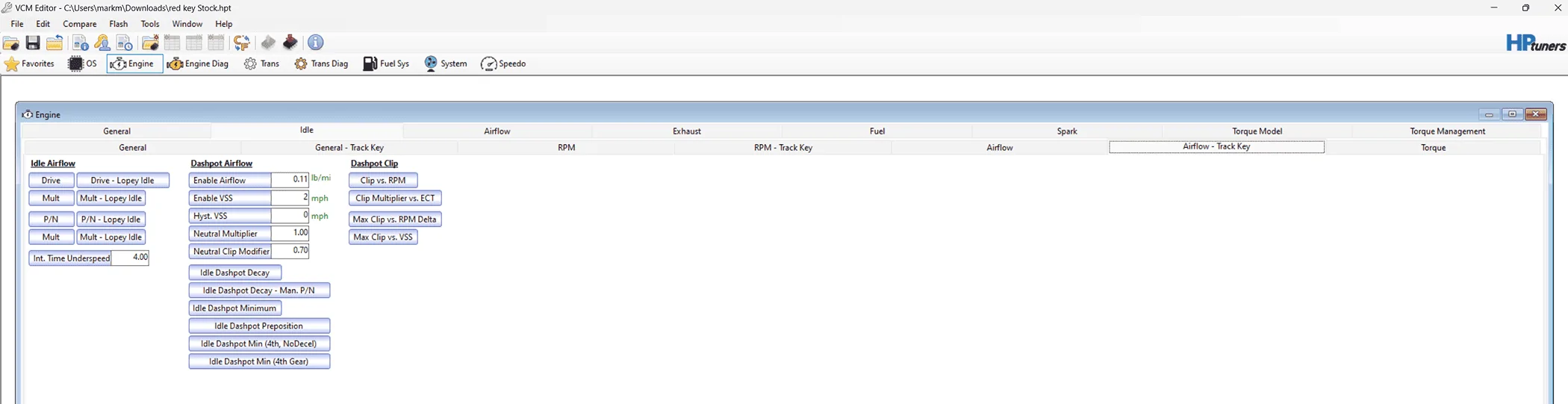The image size is (1568, 404).
Task: Switch to the Torque Model tab
Action: coord(1257,131)
